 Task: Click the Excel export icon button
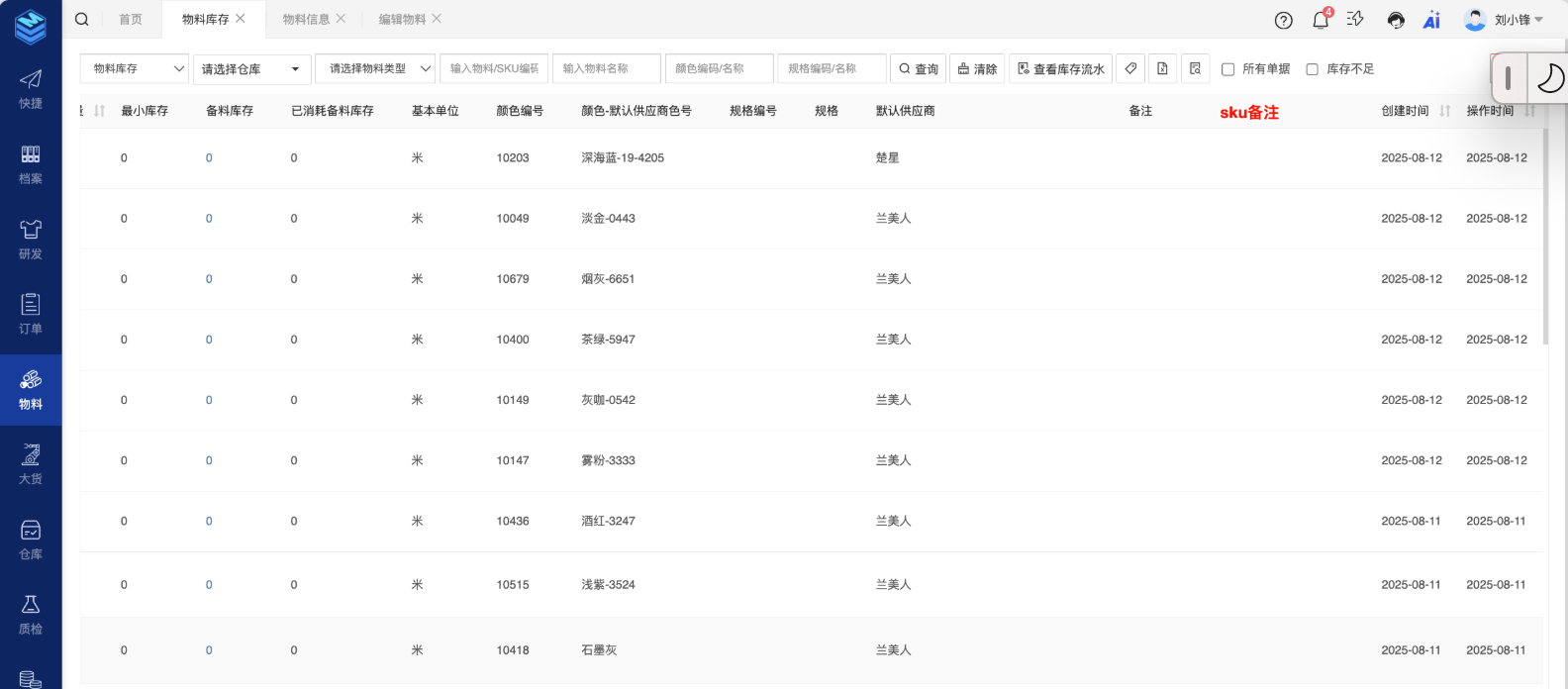click(x=1162, y=68)
